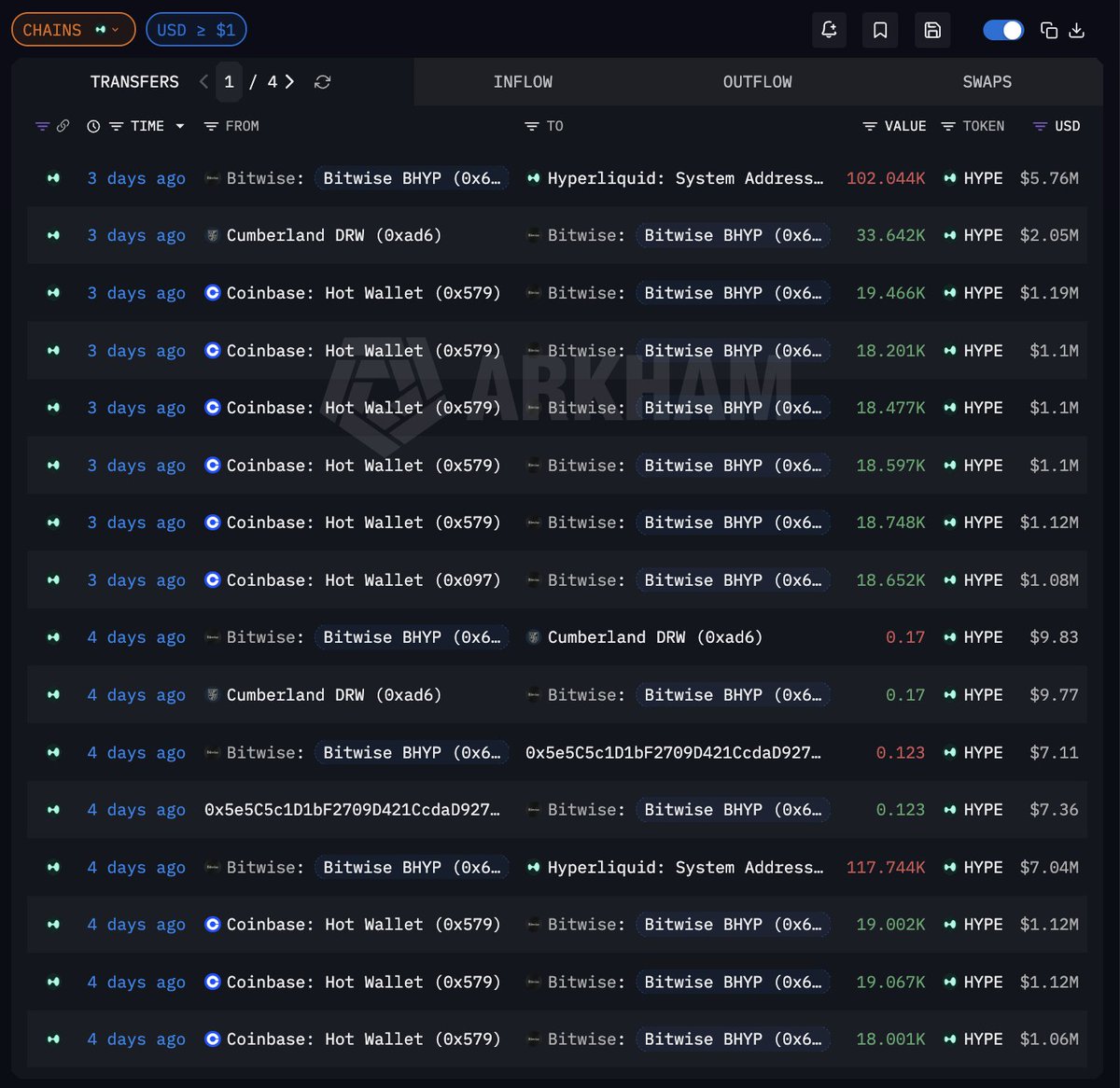
Task: Click the 19.067K value
Action: click(x=890, y=983)
